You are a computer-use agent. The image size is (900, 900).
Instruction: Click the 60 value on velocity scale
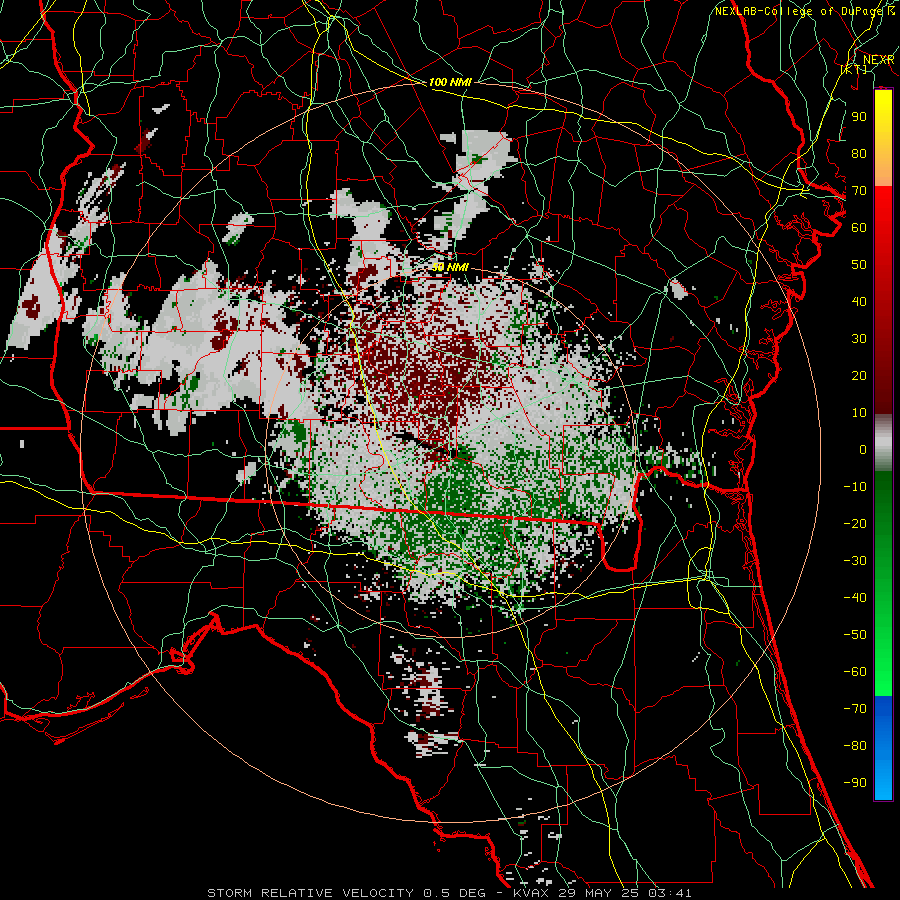(x=859, y=227)
